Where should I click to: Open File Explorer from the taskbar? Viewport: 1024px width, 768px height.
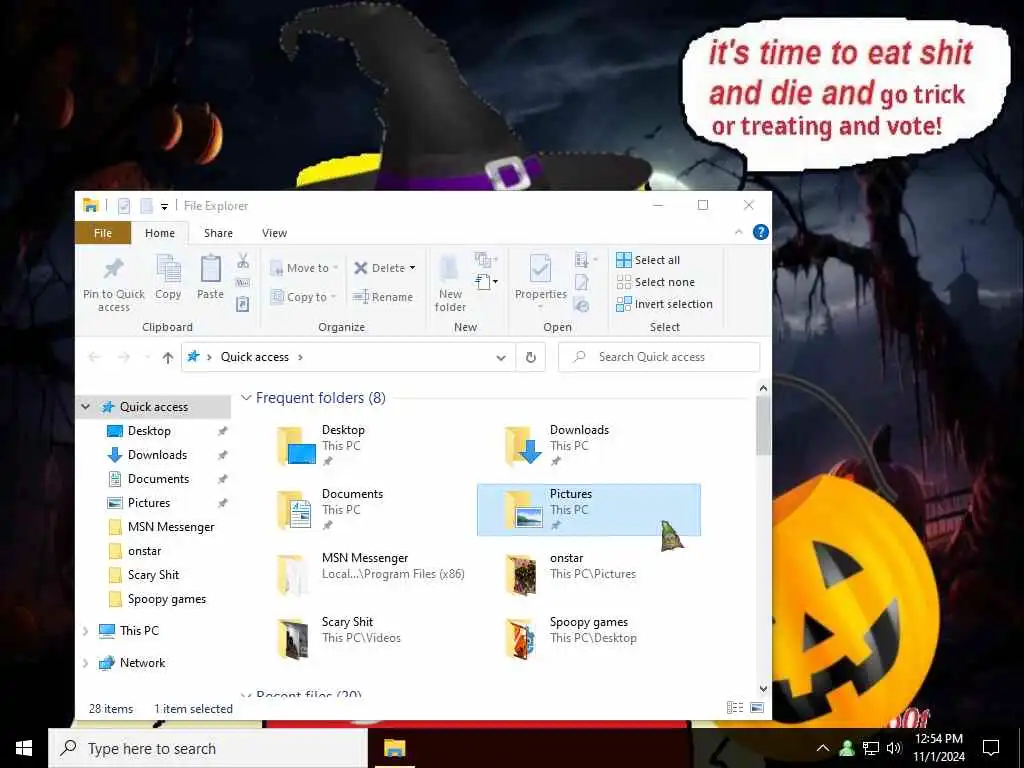pos(394,748)
